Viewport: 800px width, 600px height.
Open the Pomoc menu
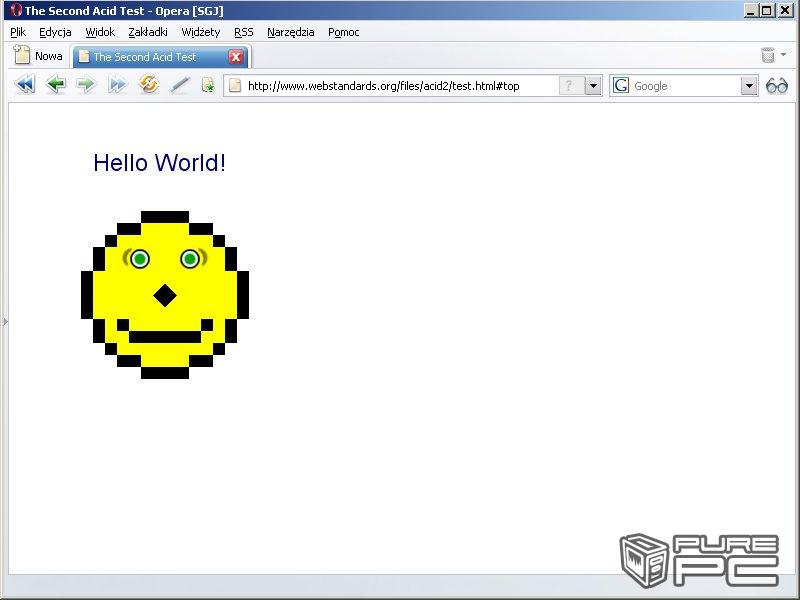(344, 32)
